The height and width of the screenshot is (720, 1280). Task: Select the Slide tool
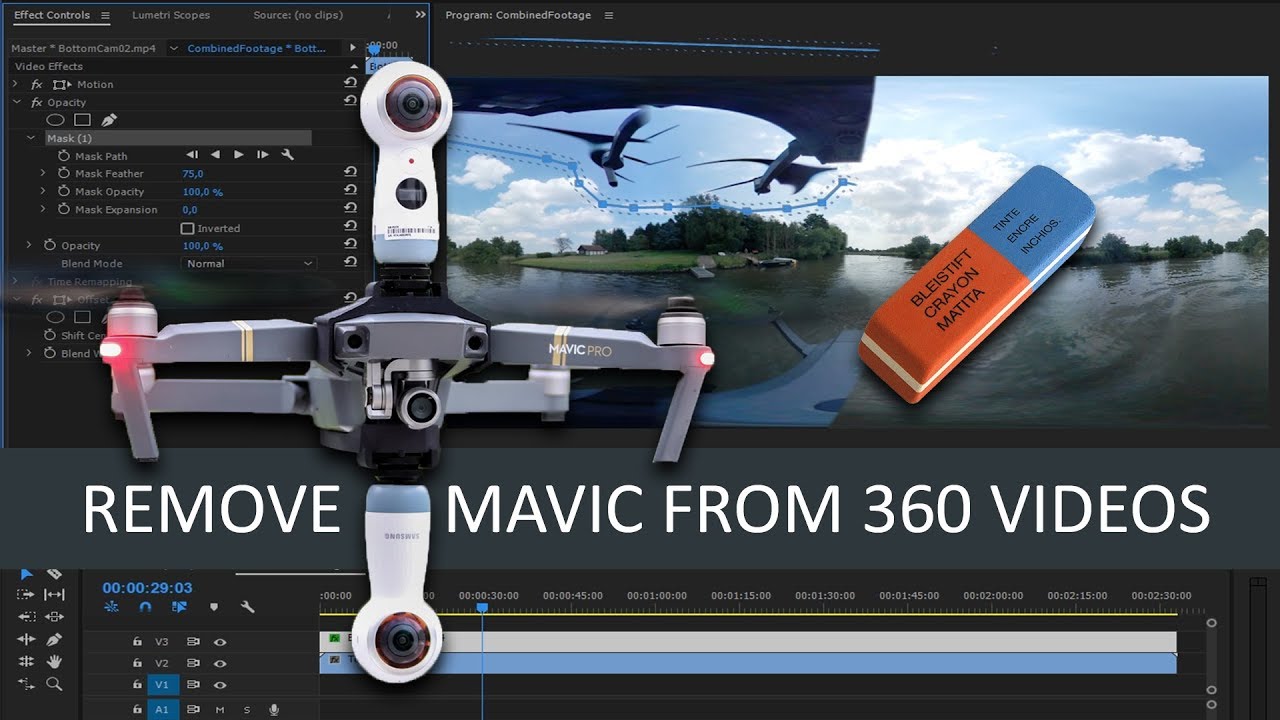[55, 617]
